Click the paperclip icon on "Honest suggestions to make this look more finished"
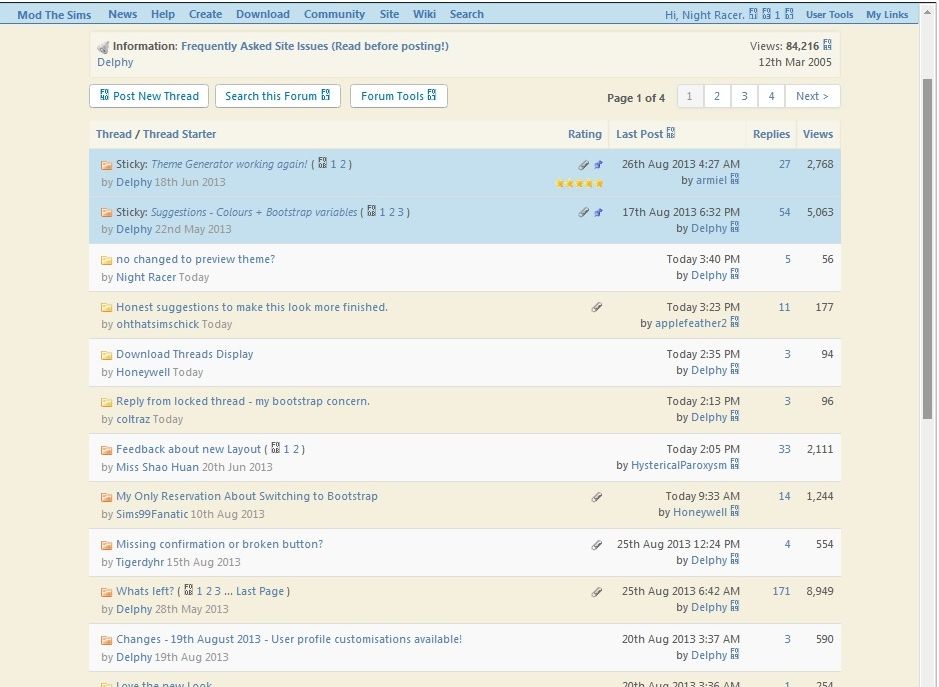The width and height of the screenshot is (939, 687). (597, 307)
